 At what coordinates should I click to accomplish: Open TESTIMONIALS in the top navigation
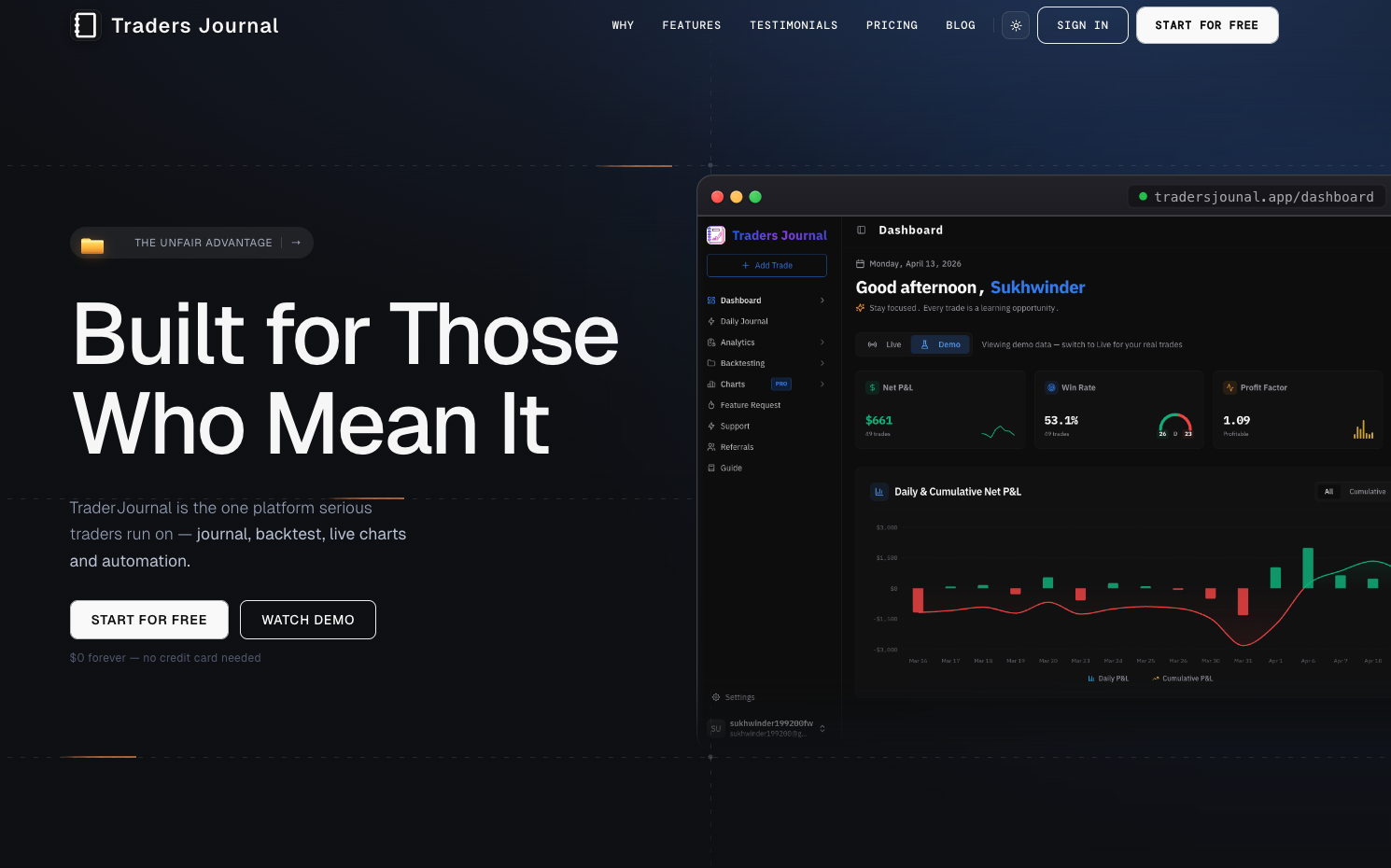pos(794,25)
